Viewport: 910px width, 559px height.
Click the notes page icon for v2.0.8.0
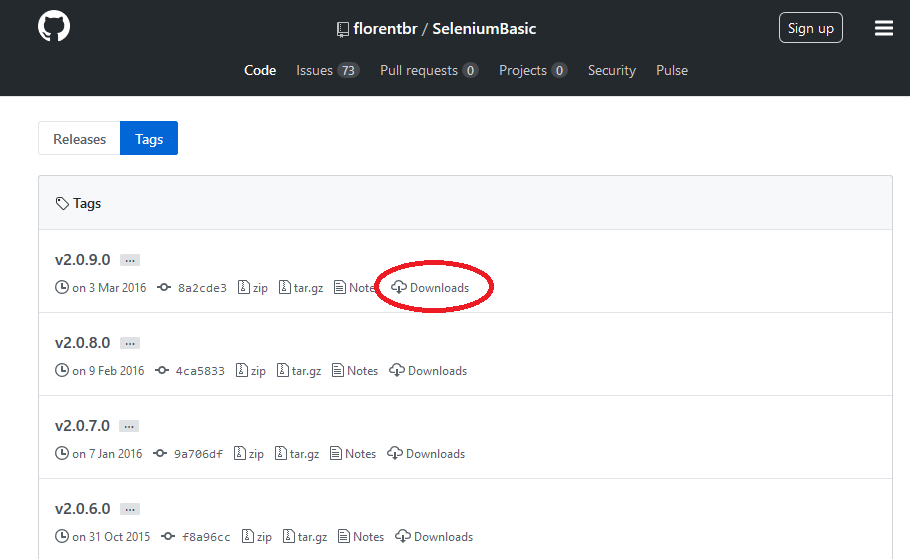(338, 370)
